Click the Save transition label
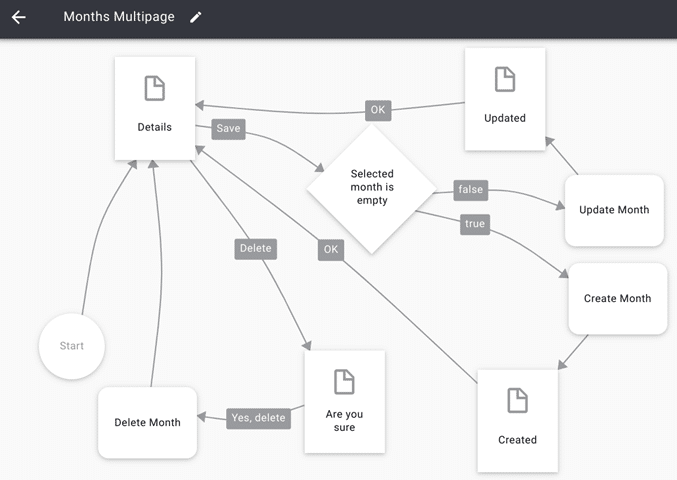Screen dimensions: 677x480 [x=228, y=129]
